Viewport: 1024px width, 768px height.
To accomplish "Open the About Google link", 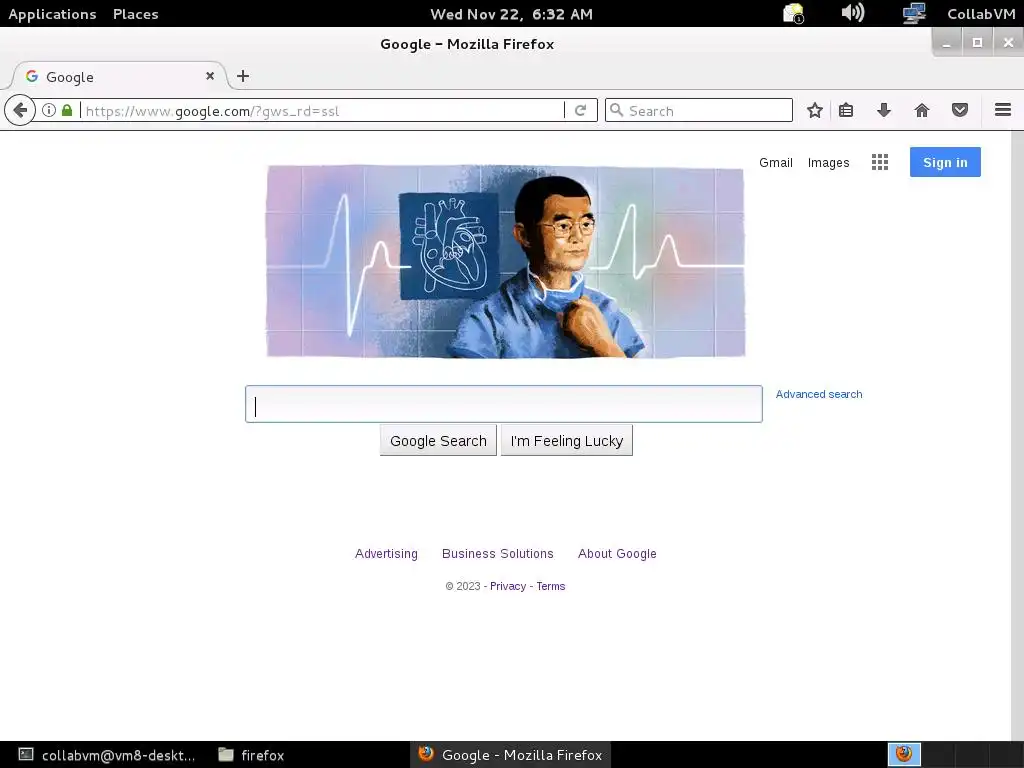I will (617, 554).
